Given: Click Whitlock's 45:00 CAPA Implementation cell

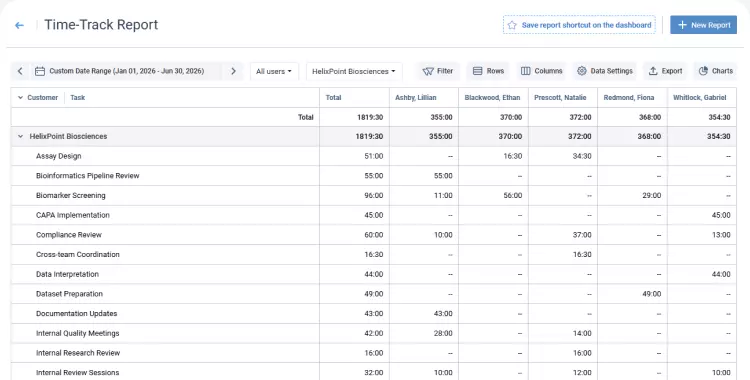Looking at the screenshot, I should (x=721, y=215).
